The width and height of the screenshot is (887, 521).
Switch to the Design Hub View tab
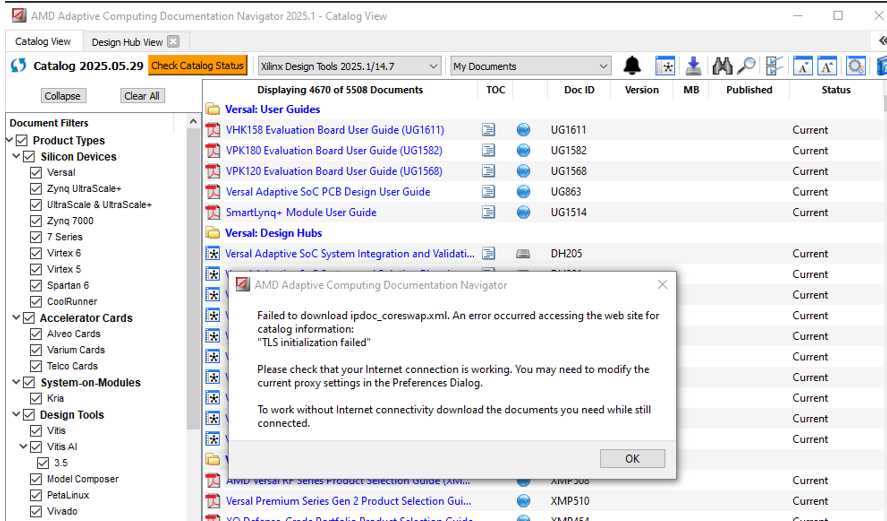[x=127, y=42]
